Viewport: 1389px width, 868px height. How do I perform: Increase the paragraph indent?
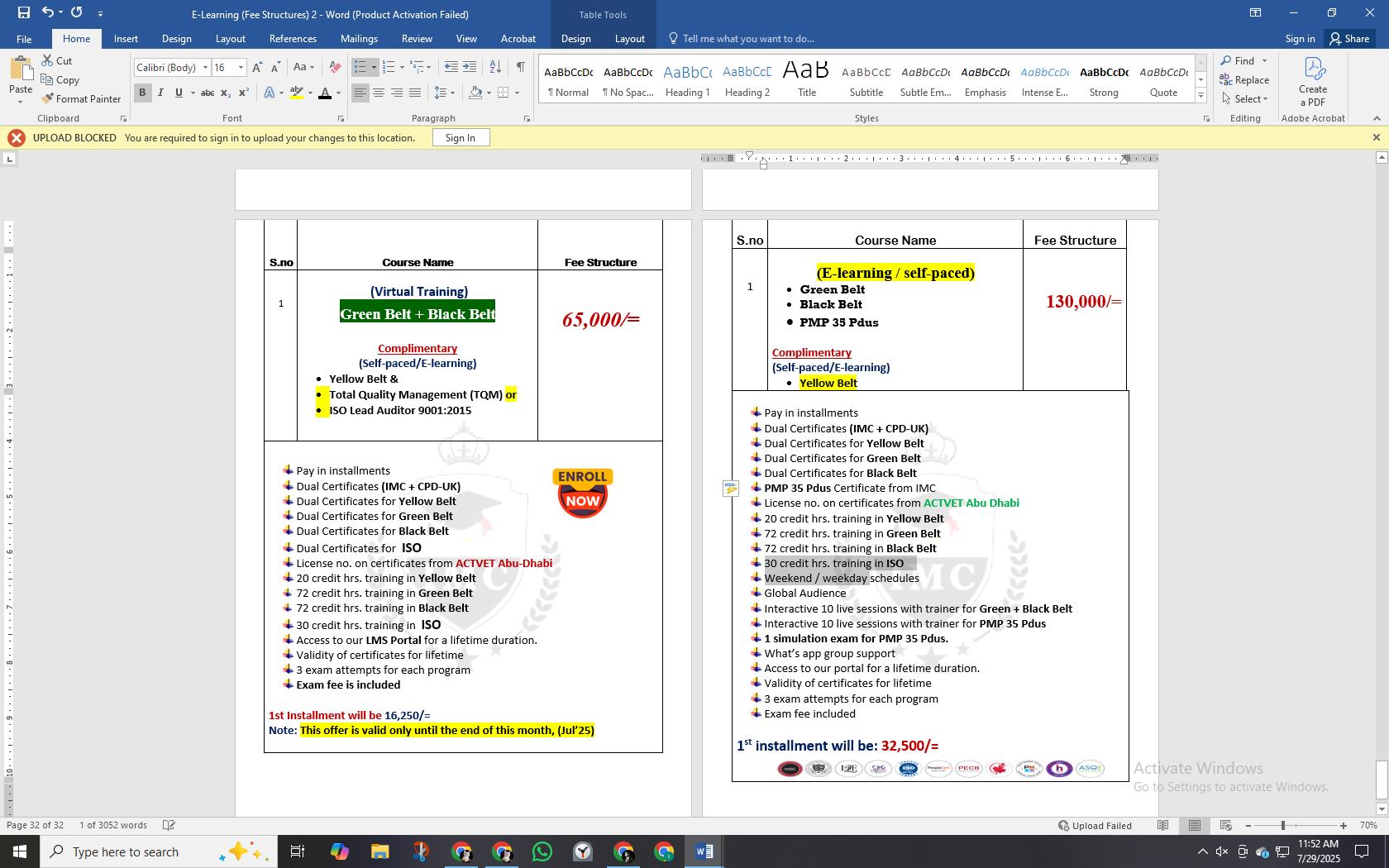click(470, 67)
